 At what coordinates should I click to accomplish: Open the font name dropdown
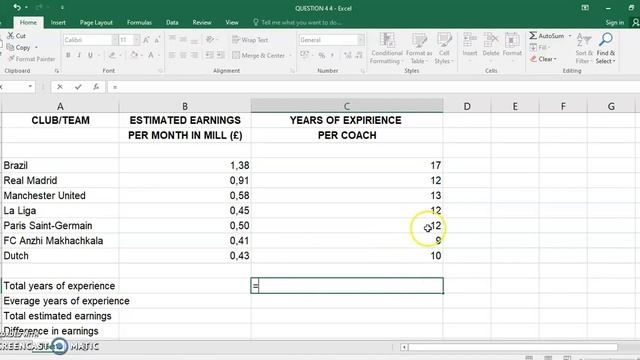(115, 40)
